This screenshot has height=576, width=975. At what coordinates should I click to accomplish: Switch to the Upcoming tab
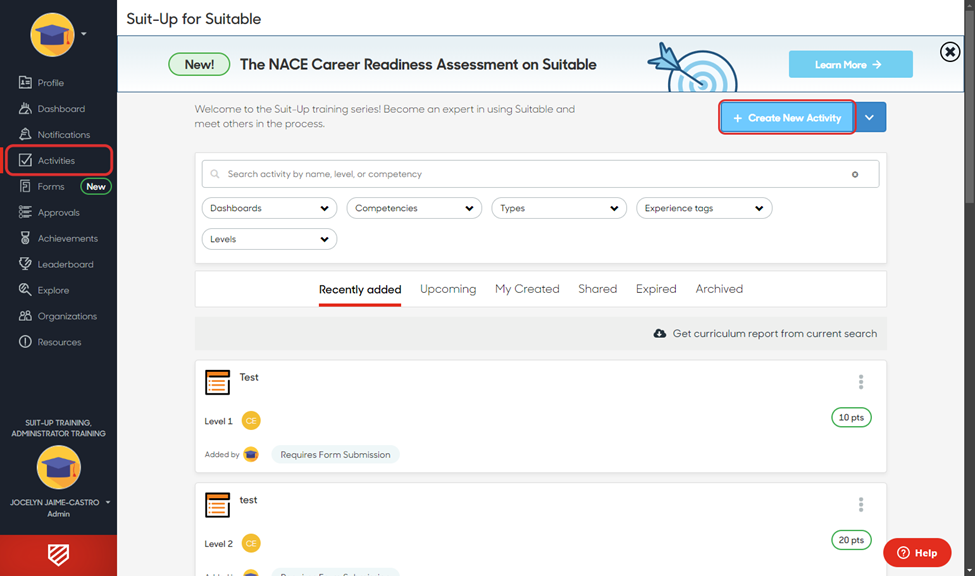[448, 289]
